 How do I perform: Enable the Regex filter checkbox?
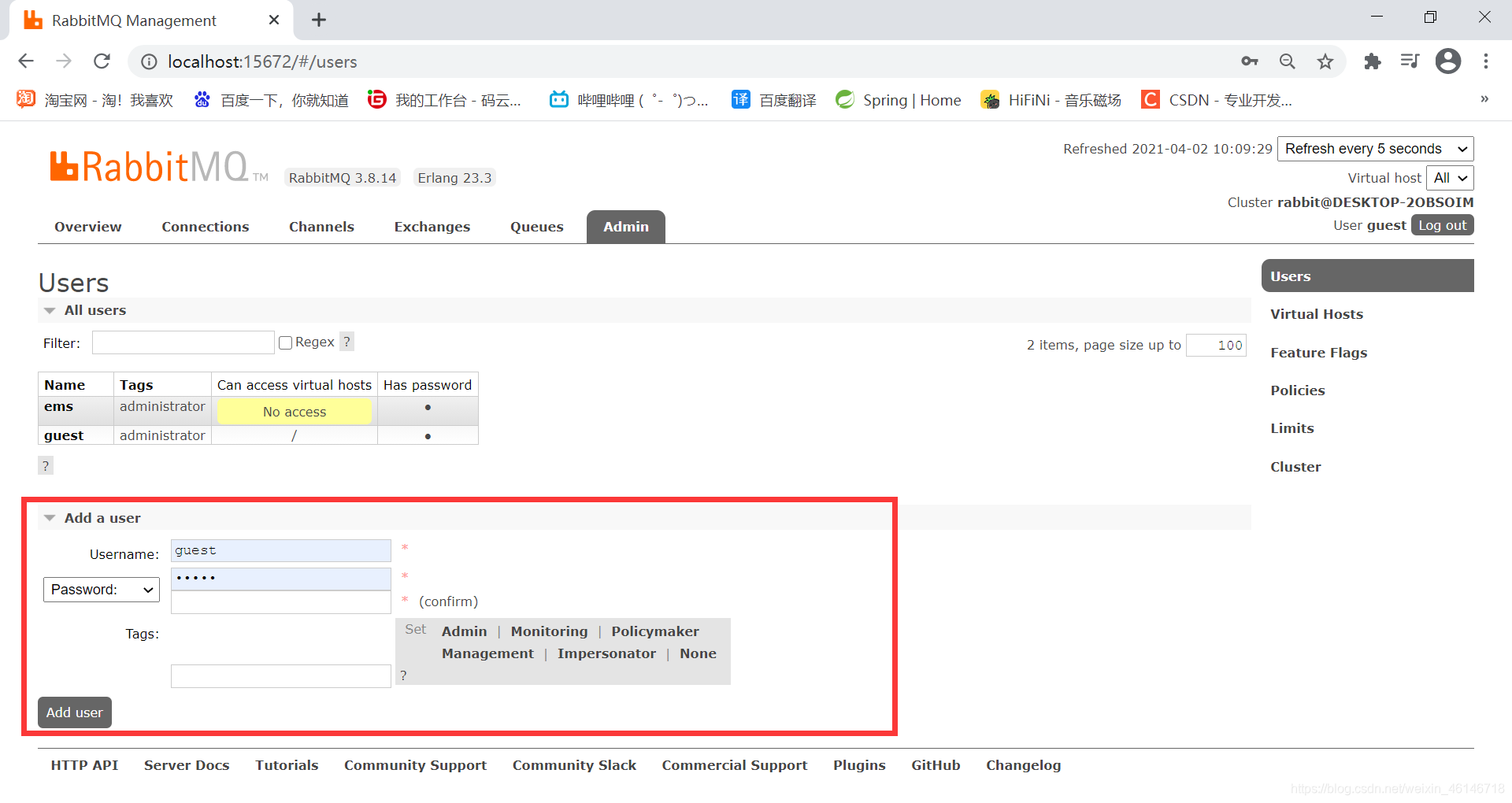tap(286, 342)
